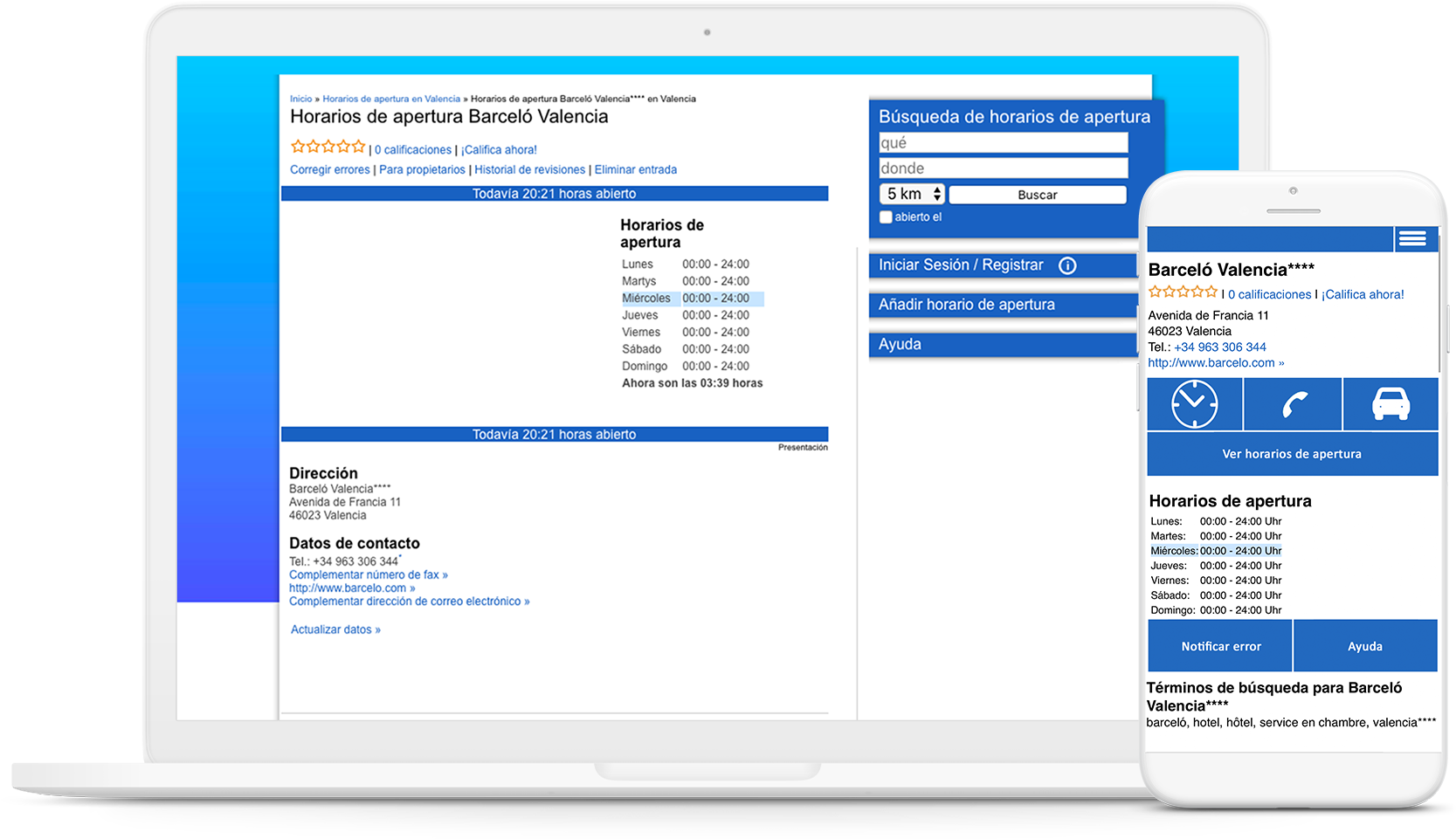Tap '¡Califica ahora!' on the phone

pyautogui.click(x=1363, y=294)
